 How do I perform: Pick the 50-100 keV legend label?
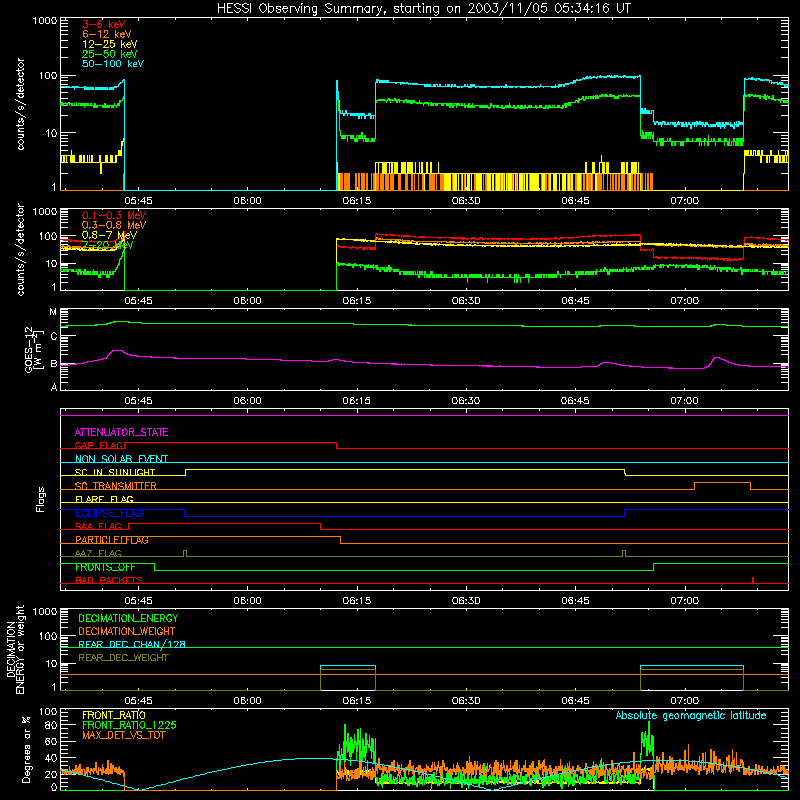click(113, 64)
